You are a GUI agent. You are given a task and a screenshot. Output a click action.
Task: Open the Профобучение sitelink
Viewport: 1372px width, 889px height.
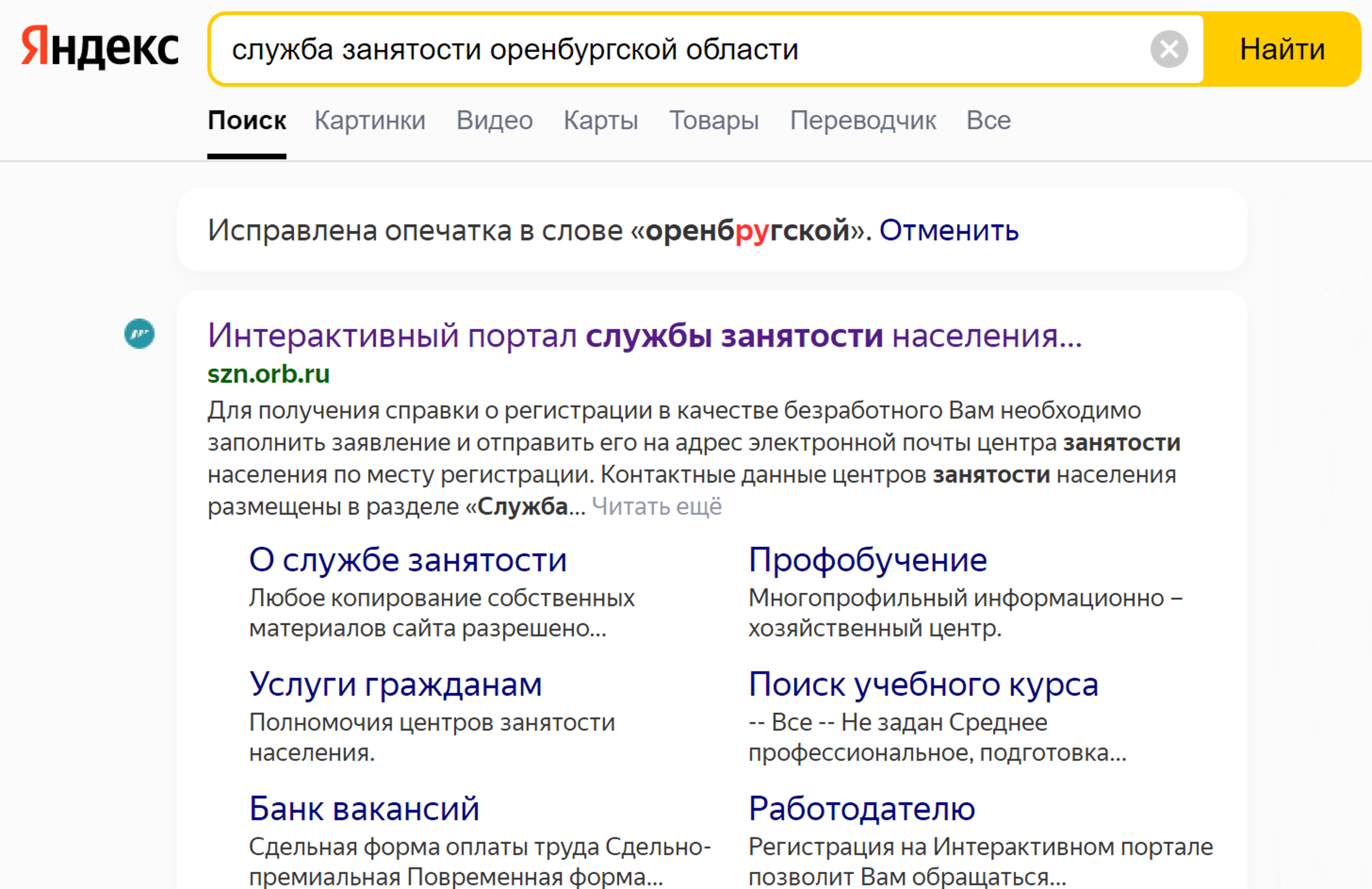click(867, 560)
